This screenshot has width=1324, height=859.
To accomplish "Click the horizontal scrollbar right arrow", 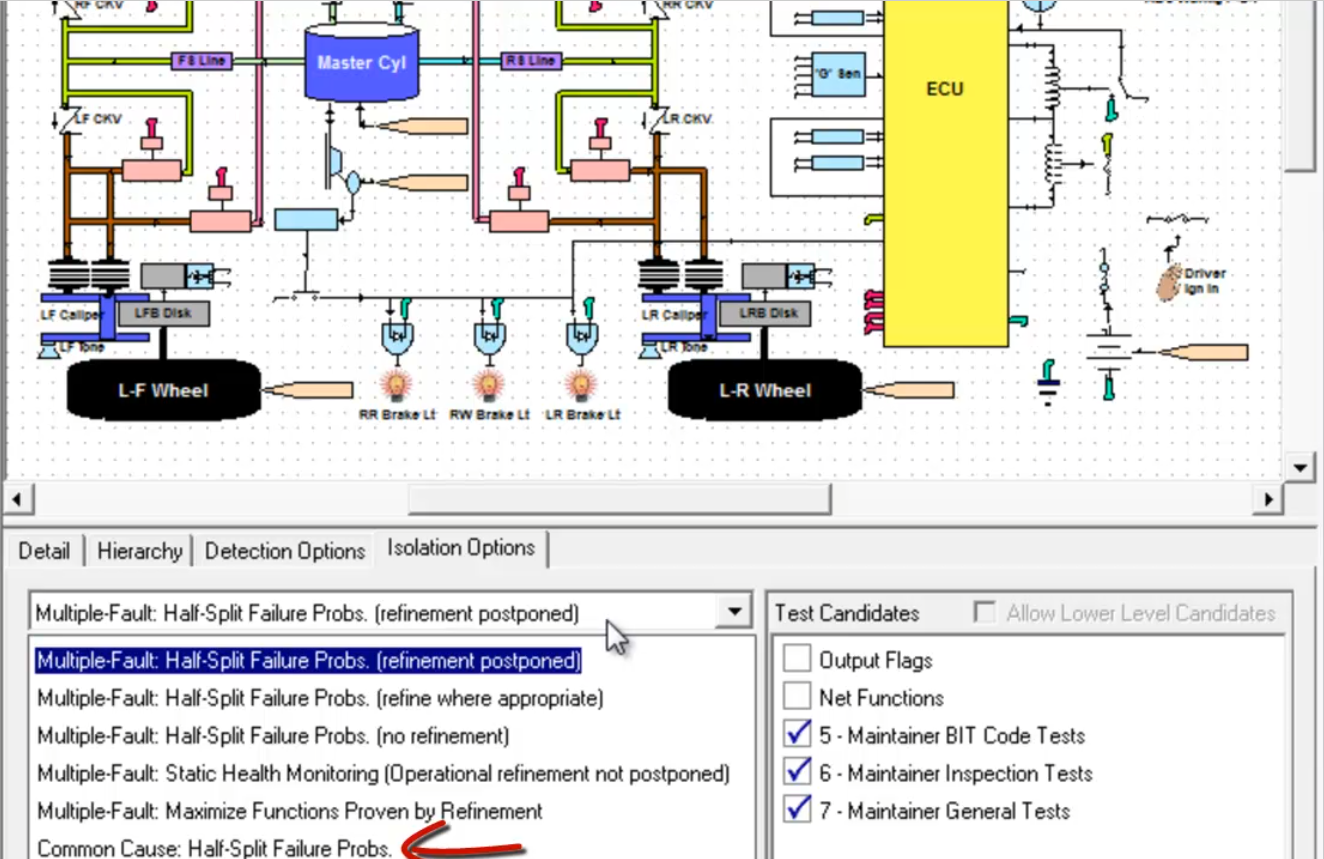I will (1269, 498).
